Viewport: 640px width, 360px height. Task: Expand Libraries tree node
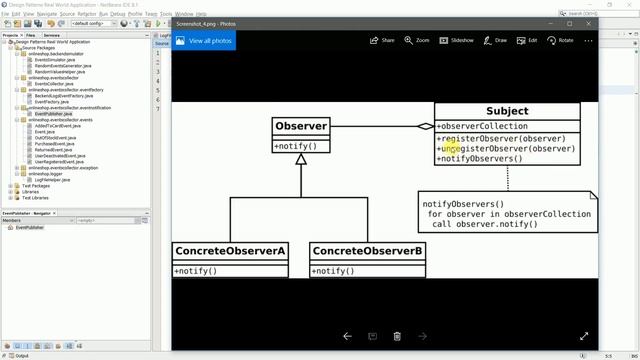(11, 192)
